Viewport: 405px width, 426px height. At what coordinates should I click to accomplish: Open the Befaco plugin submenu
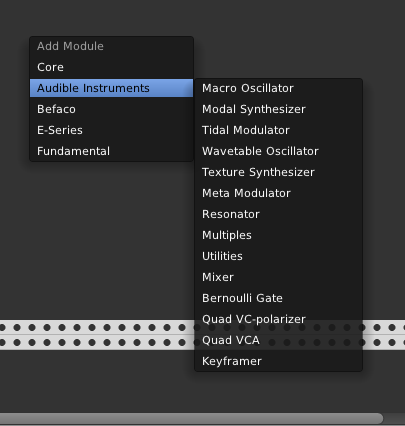pos(111,109)
